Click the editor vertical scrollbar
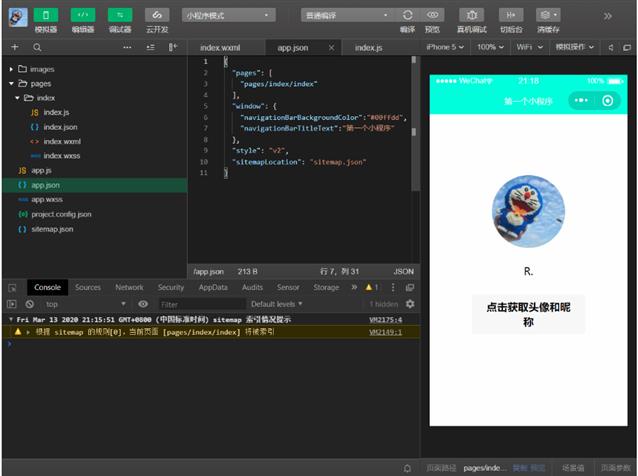The width and height of the screenshot is (638, 476). (415, 124)
